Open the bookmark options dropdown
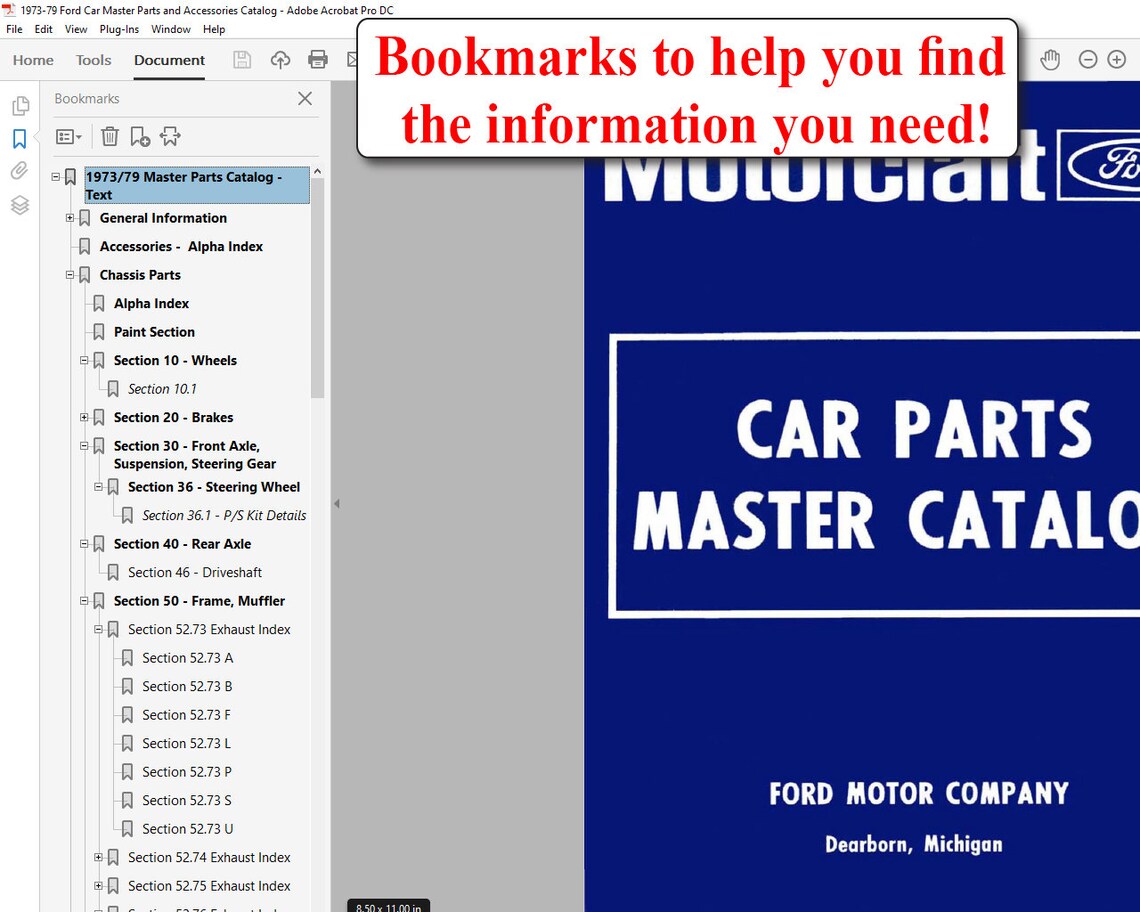This screenshot has width=1140, height=912. point(68,136)
